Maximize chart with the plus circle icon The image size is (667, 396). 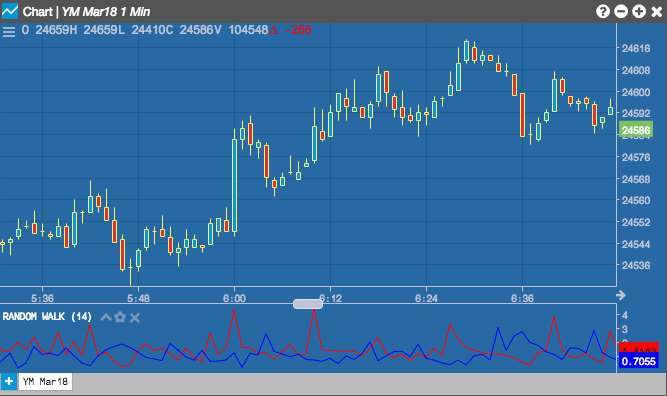639,11
